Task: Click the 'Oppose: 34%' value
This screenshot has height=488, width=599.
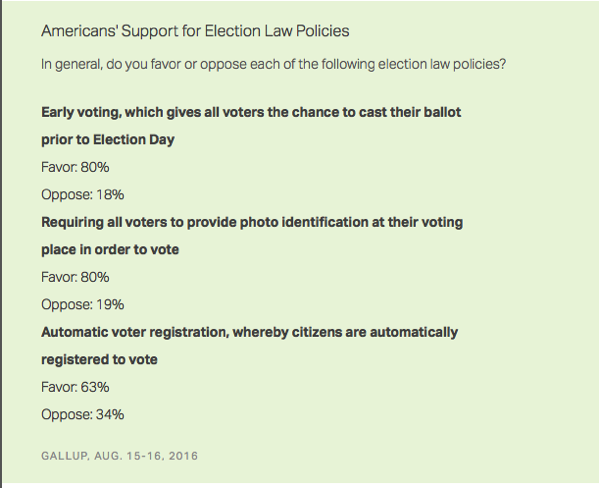Action: [83, 415]
